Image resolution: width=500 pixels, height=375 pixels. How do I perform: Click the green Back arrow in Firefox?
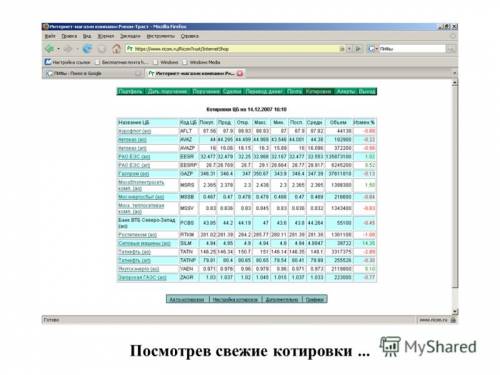[50, 49]
